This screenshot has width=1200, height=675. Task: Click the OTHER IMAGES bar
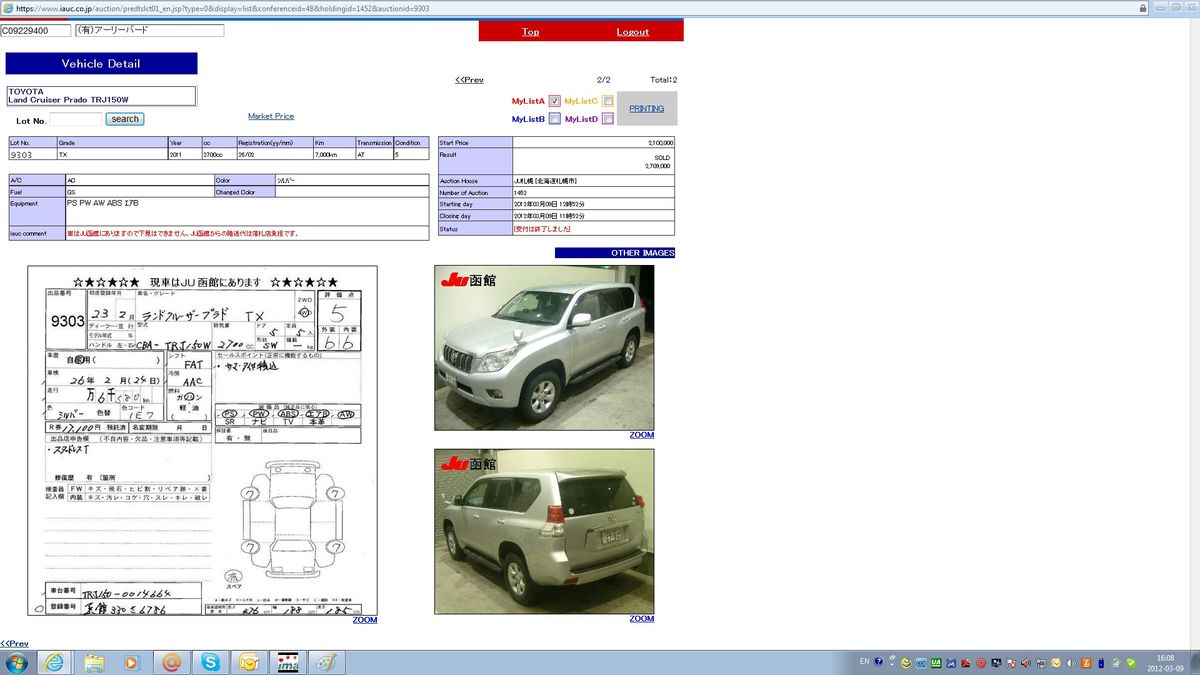(x=615, y=253)
